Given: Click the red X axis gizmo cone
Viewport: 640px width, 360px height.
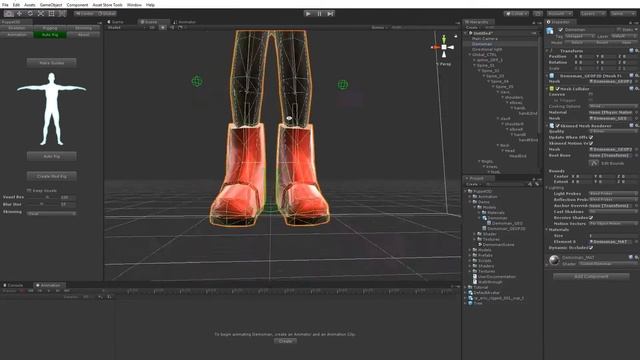Looking at the screenshot, I should coord(435,47).
